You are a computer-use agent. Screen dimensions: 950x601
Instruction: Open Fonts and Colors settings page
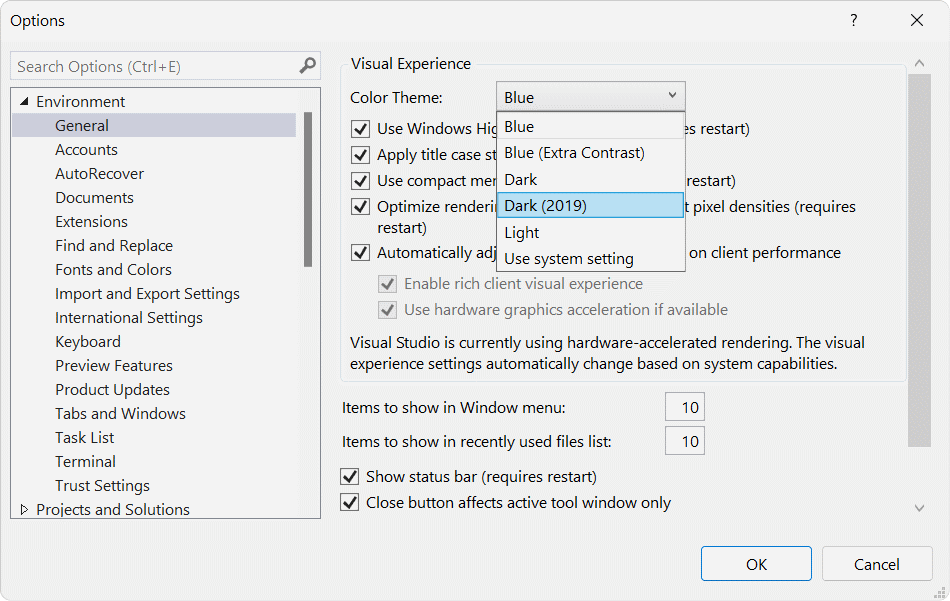pyautogui.click(x=113, y=270)
